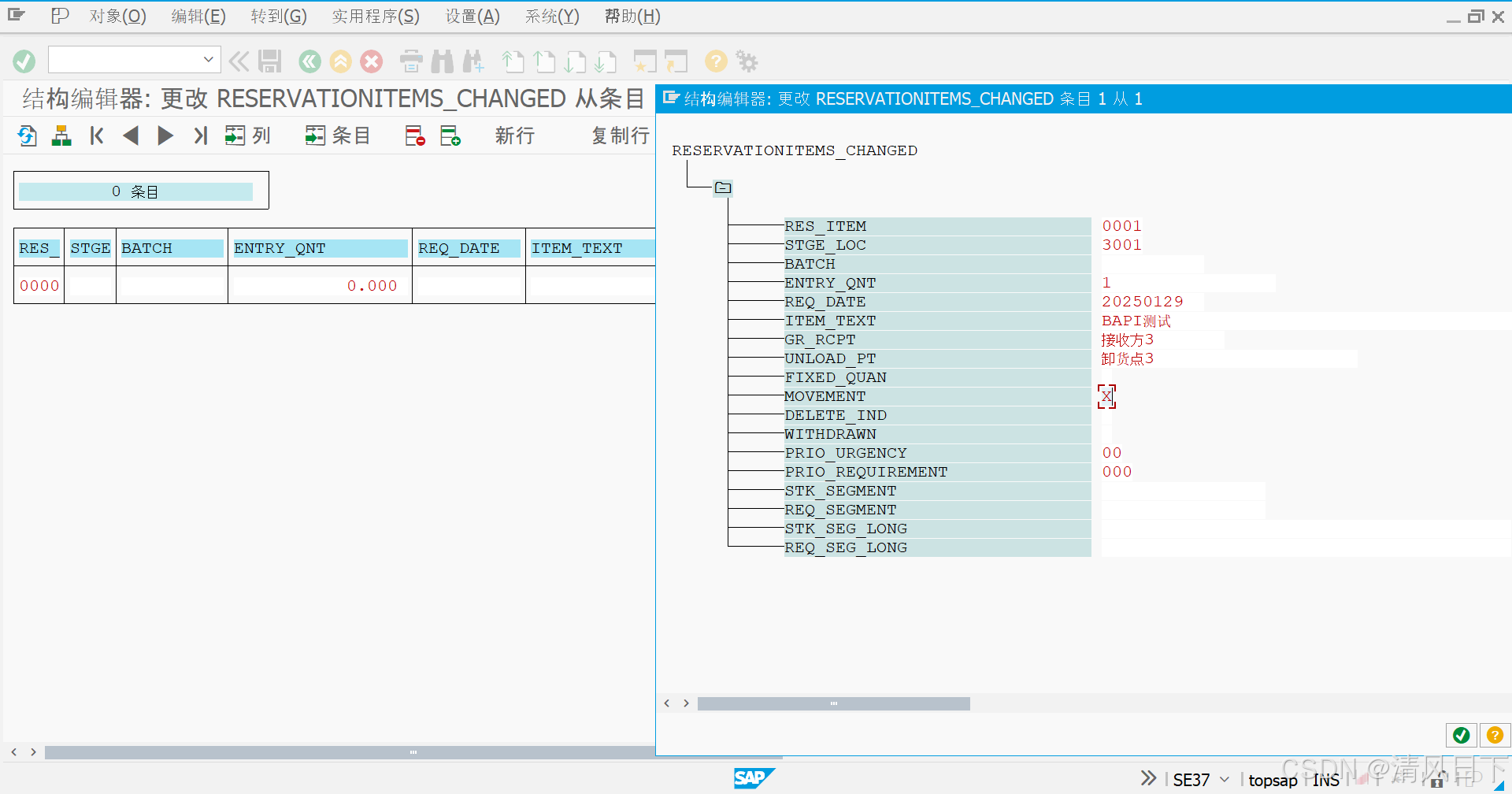Viewport: 1512px width, 794px height.
Task: Collapse the RESERVATIONITEMS_CHANGED folder node
Action: (722, 187)
